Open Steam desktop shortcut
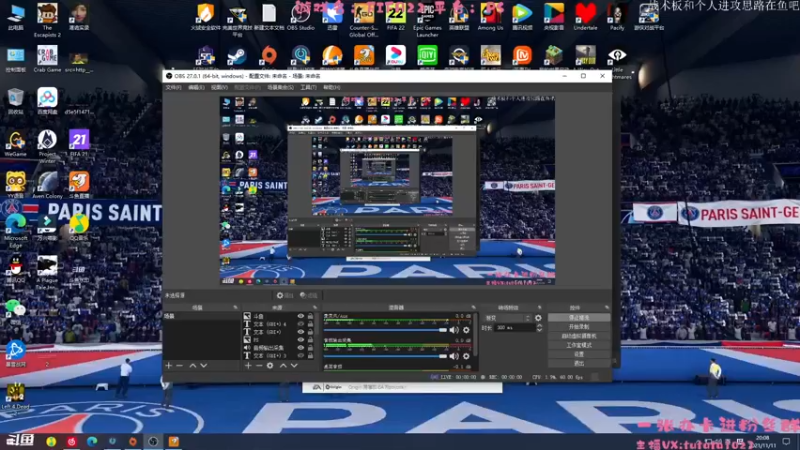Viewport: 800px width, 450px height. click(x=237, y=57)
